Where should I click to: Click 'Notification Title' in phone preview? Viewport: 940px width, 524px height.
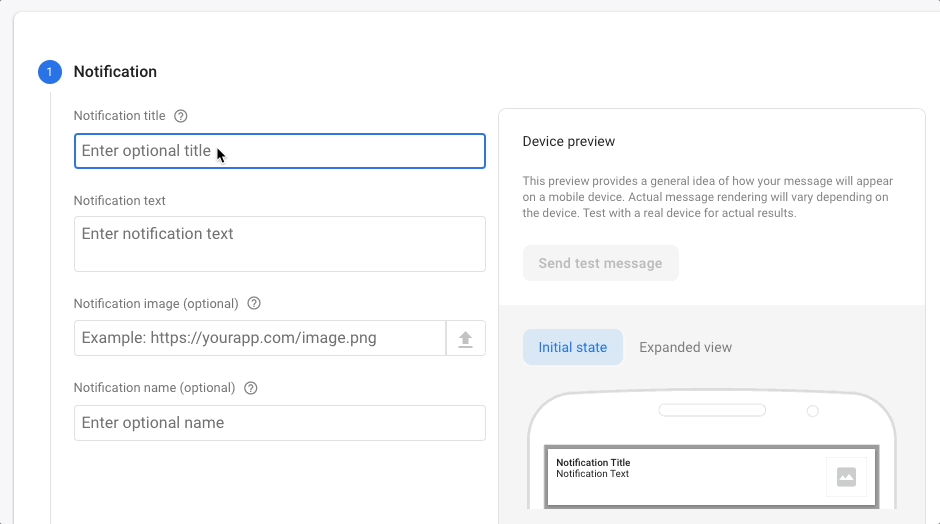[593, 463]
